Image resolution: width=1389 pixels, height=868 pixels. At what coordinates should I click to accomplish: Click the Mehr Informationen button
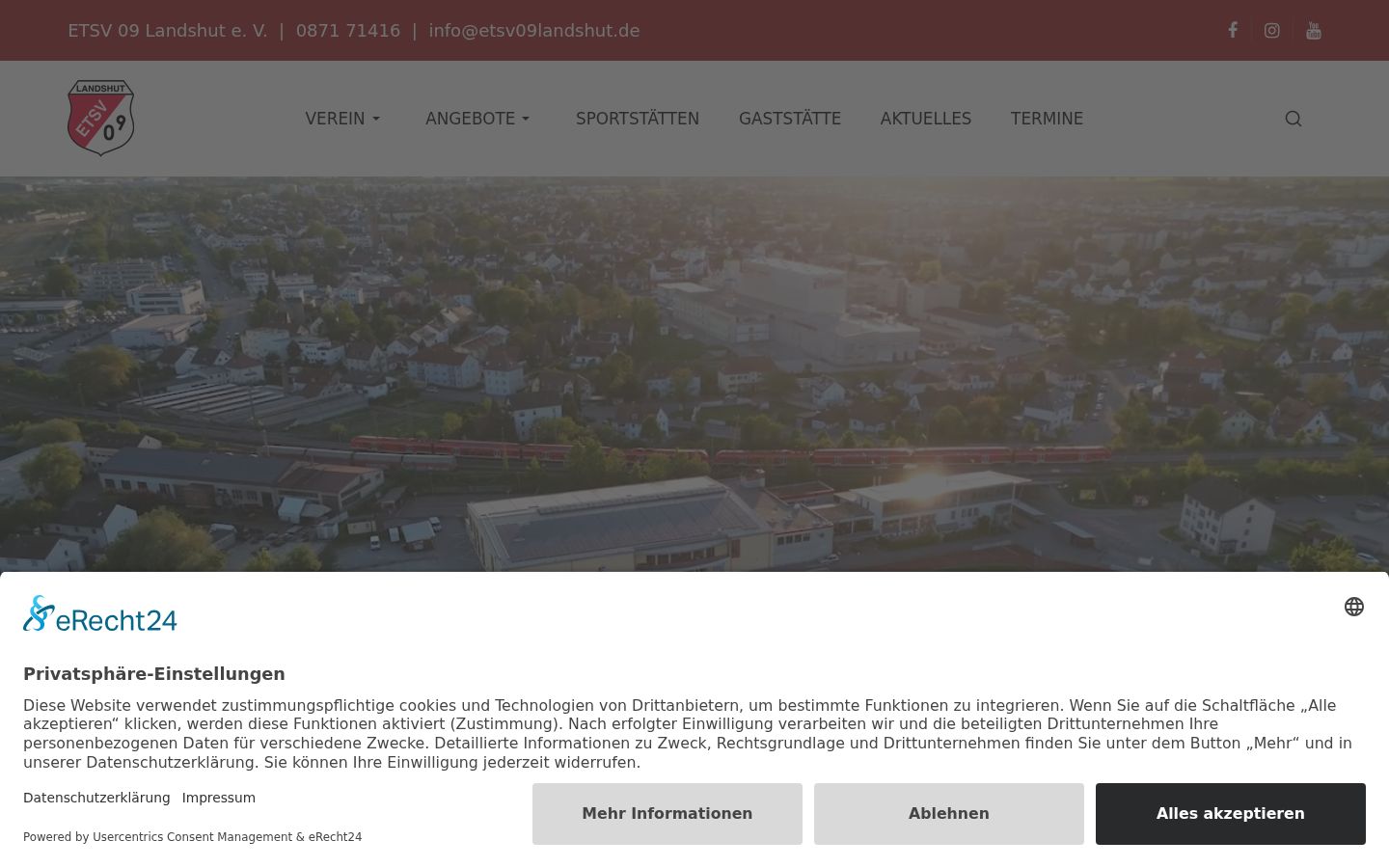[x=667, y=814]
